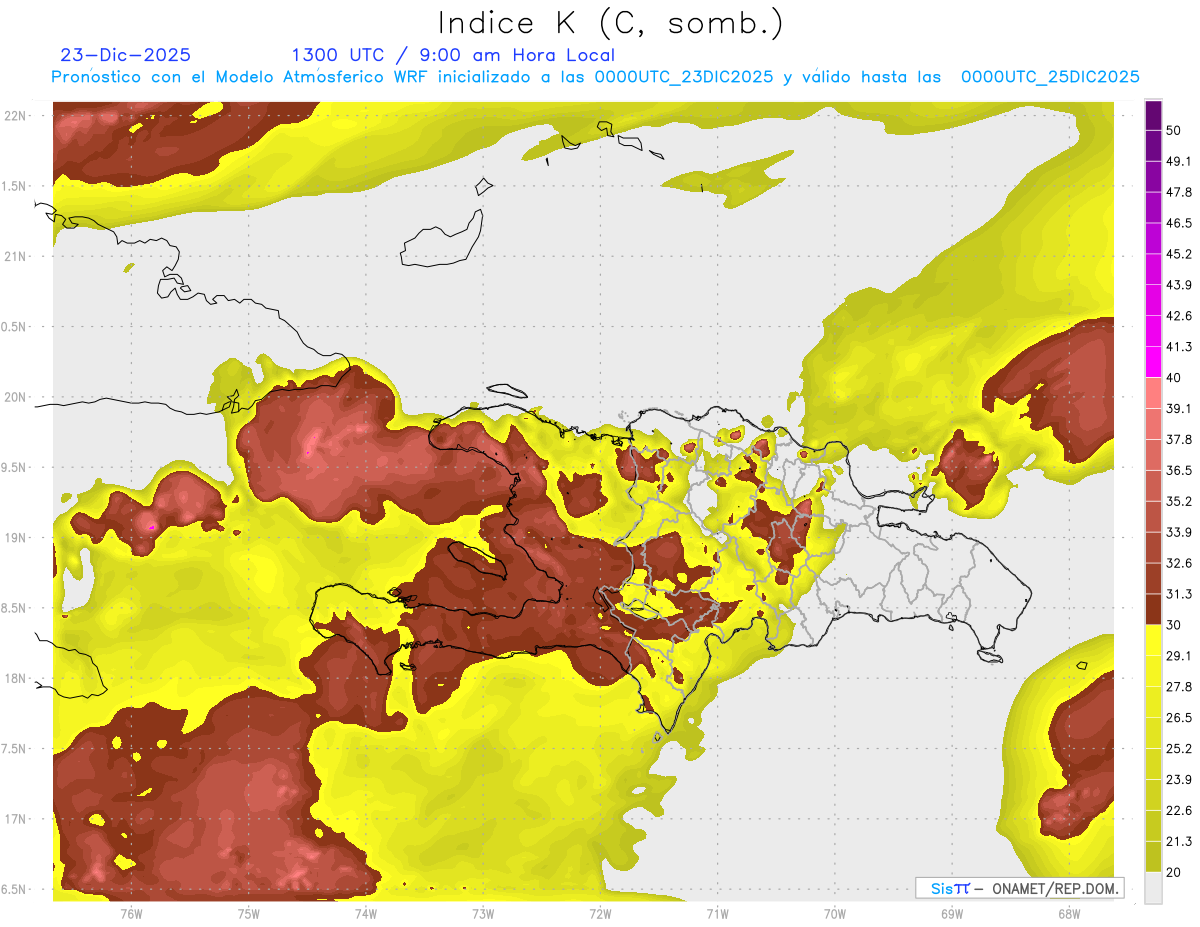1200x927 pixels.
Task: Click the colorbar value '35.2'
Action: tap(1179, 501)
